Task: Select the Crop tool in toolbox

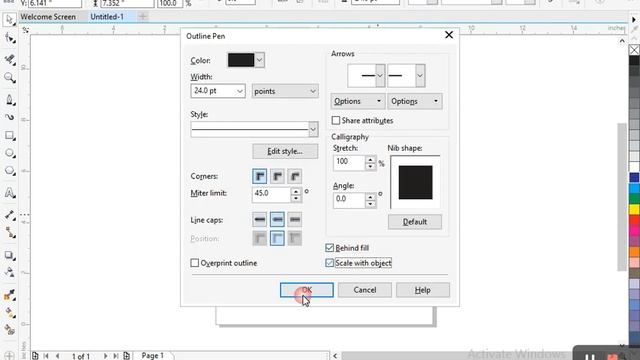Action: point(9,59)
